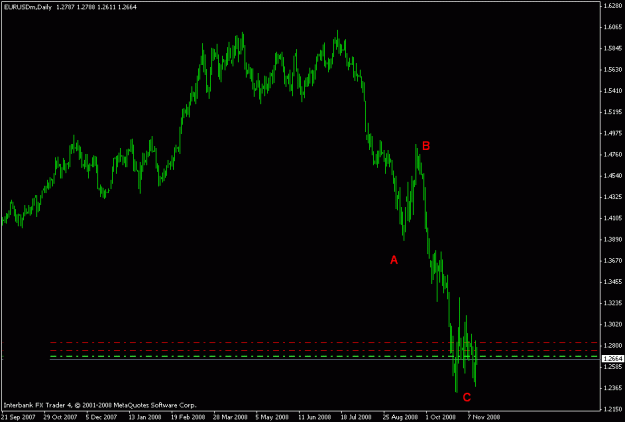Click the 1.4760 price axis label

tap(613, 154)
